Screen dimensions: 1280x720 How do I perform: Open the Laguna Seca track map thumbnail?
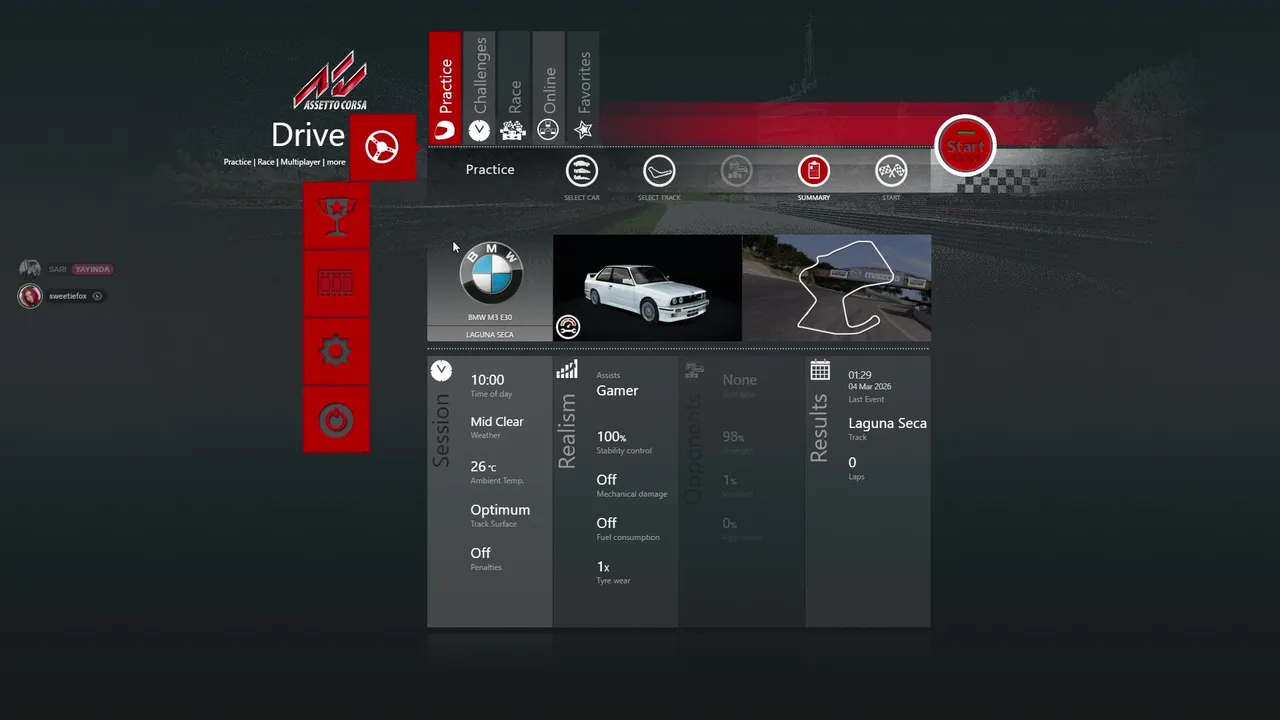tap(837, 288)
